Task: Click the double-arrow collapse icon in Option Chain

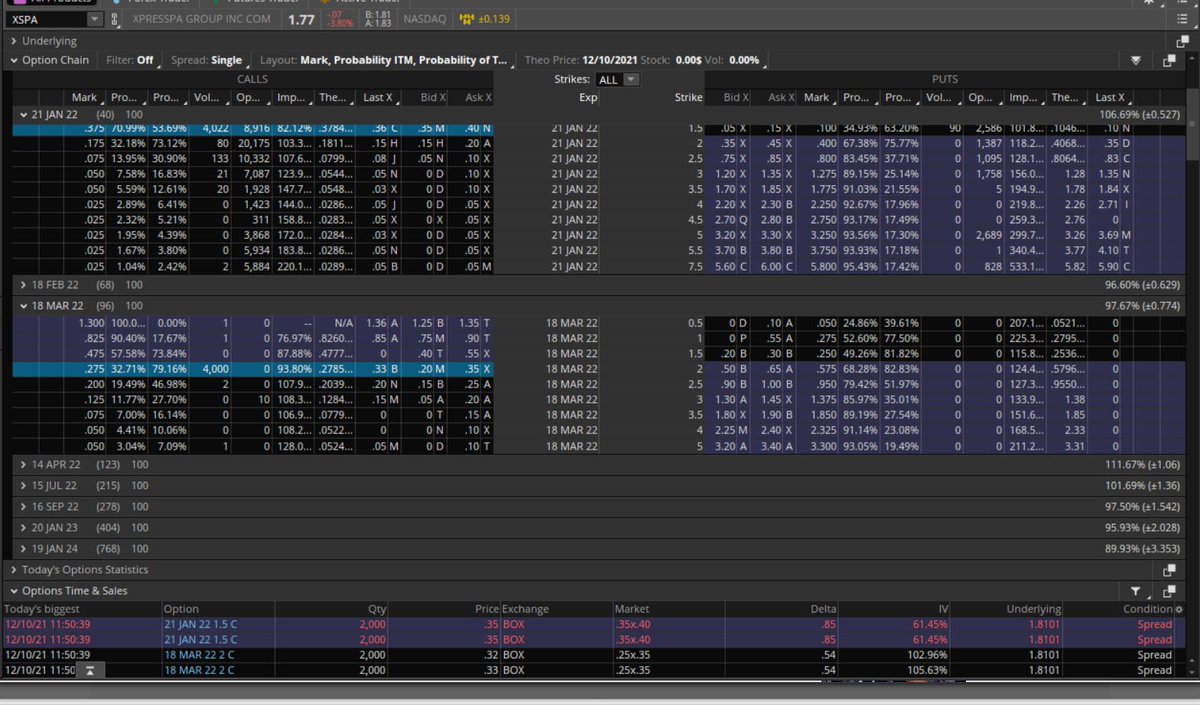Action: 1135,60
